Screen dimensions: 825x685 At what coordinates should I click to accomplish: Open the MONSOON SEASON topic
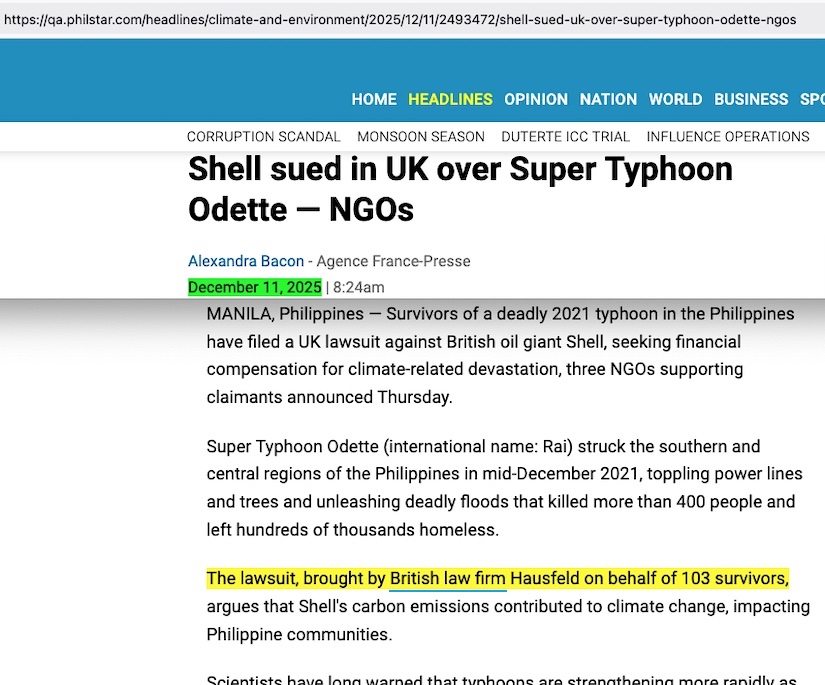[421, 137]
